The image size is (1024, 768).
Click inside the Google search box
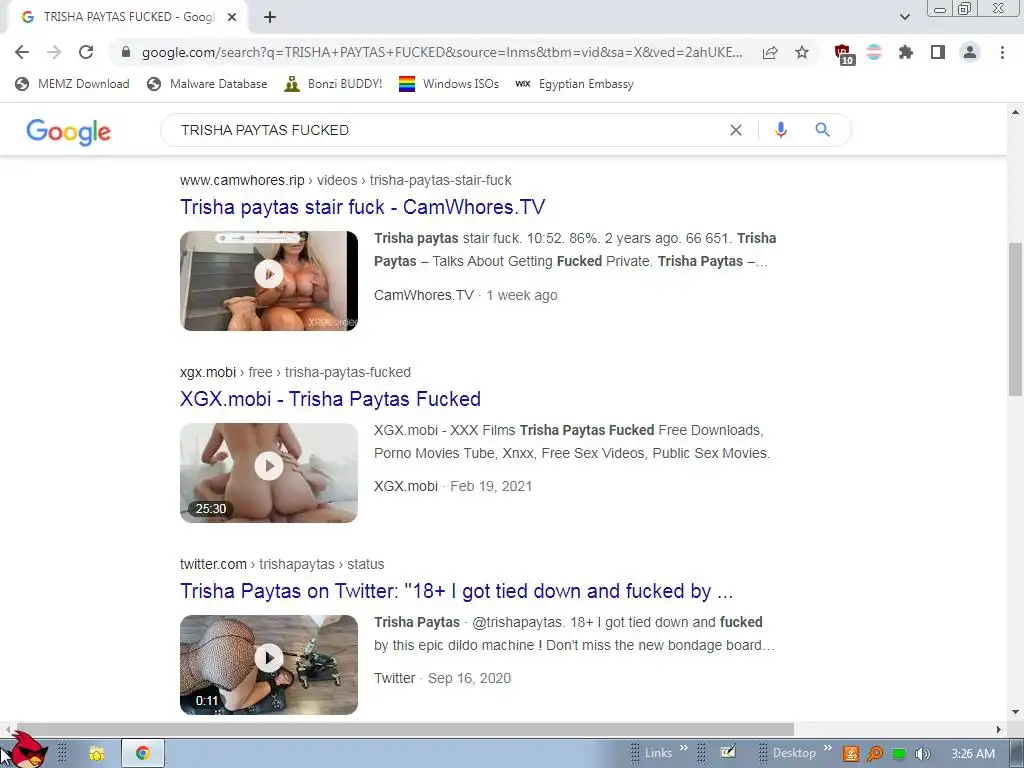pos(451,130)
